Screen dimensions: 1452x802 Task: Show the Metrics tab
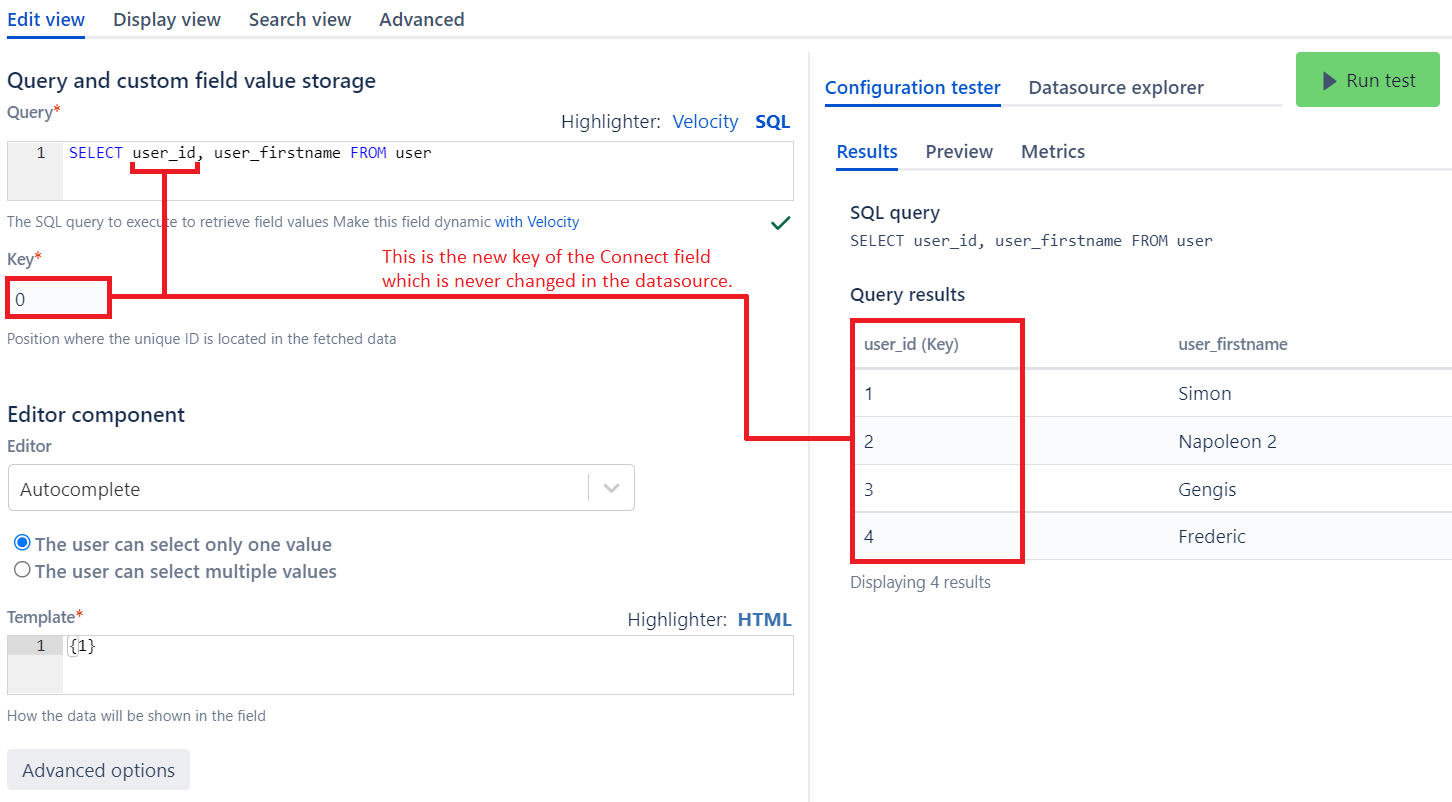pos(1052,152)
